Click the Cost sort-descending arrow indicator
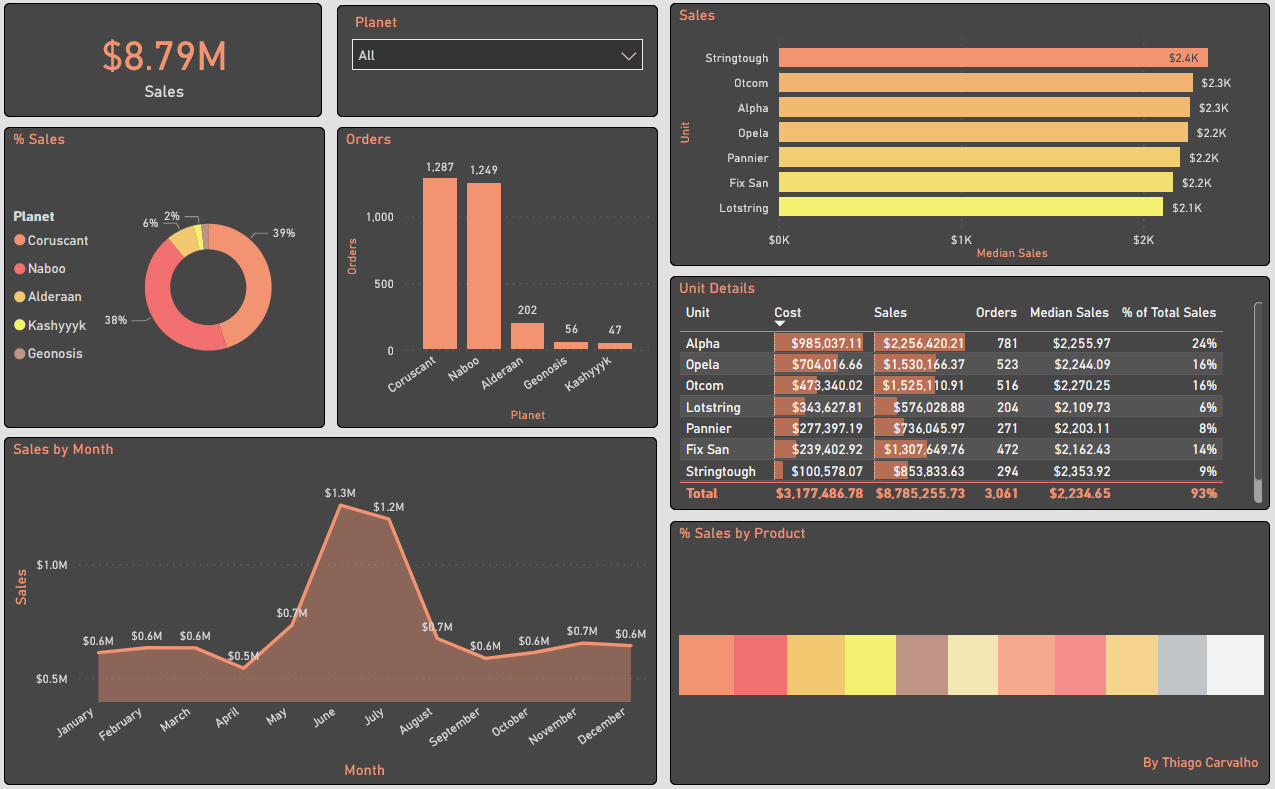Viewport: 1275px width, 789px height. click(781, 324)
